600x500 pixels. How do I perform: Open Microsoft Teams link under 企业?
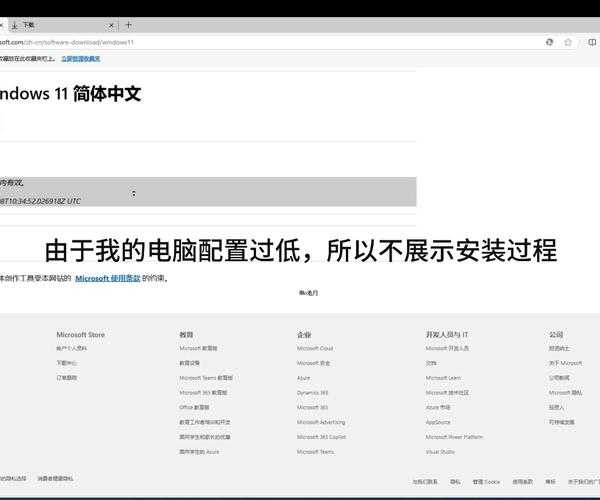315,451
